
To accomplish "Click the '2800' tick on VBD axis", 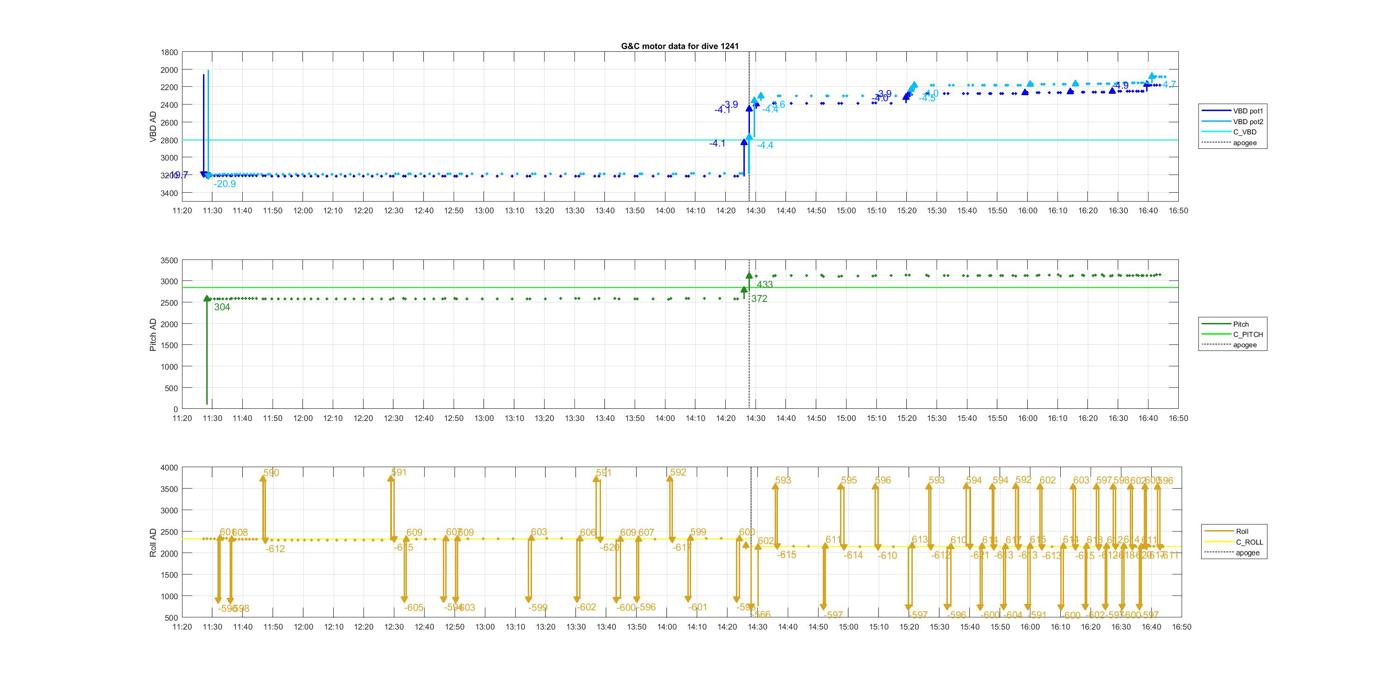I will tap(169, 140).
